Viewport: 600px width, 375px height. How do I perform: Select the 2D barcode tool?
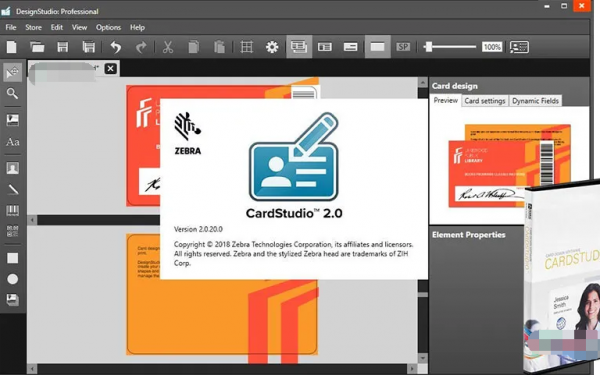tap(12, 230)
